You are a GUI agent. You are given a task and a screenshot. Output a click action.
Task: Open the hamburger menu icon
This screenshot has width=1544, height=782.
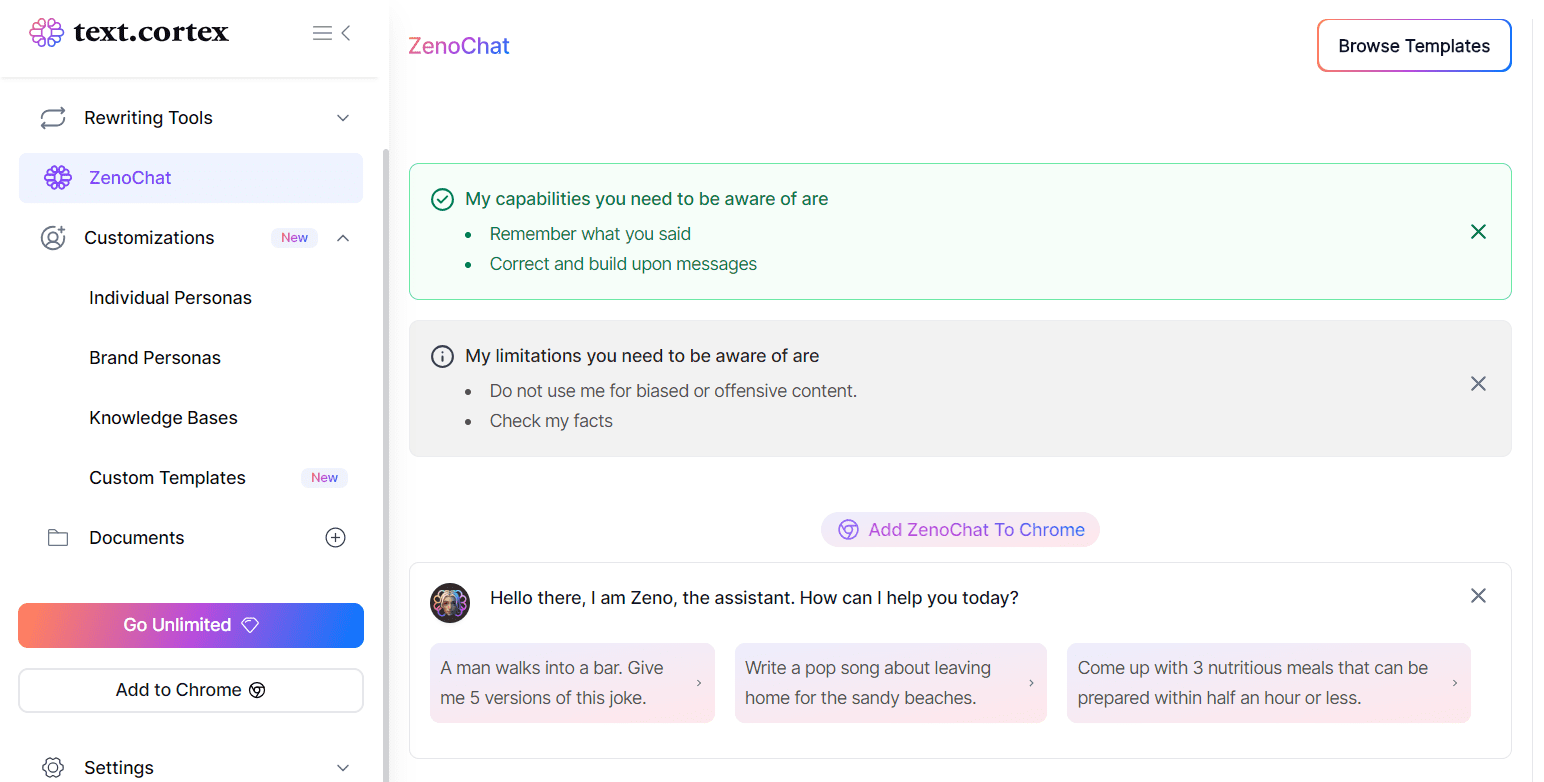pyautogui.click(x=321, y=32)
